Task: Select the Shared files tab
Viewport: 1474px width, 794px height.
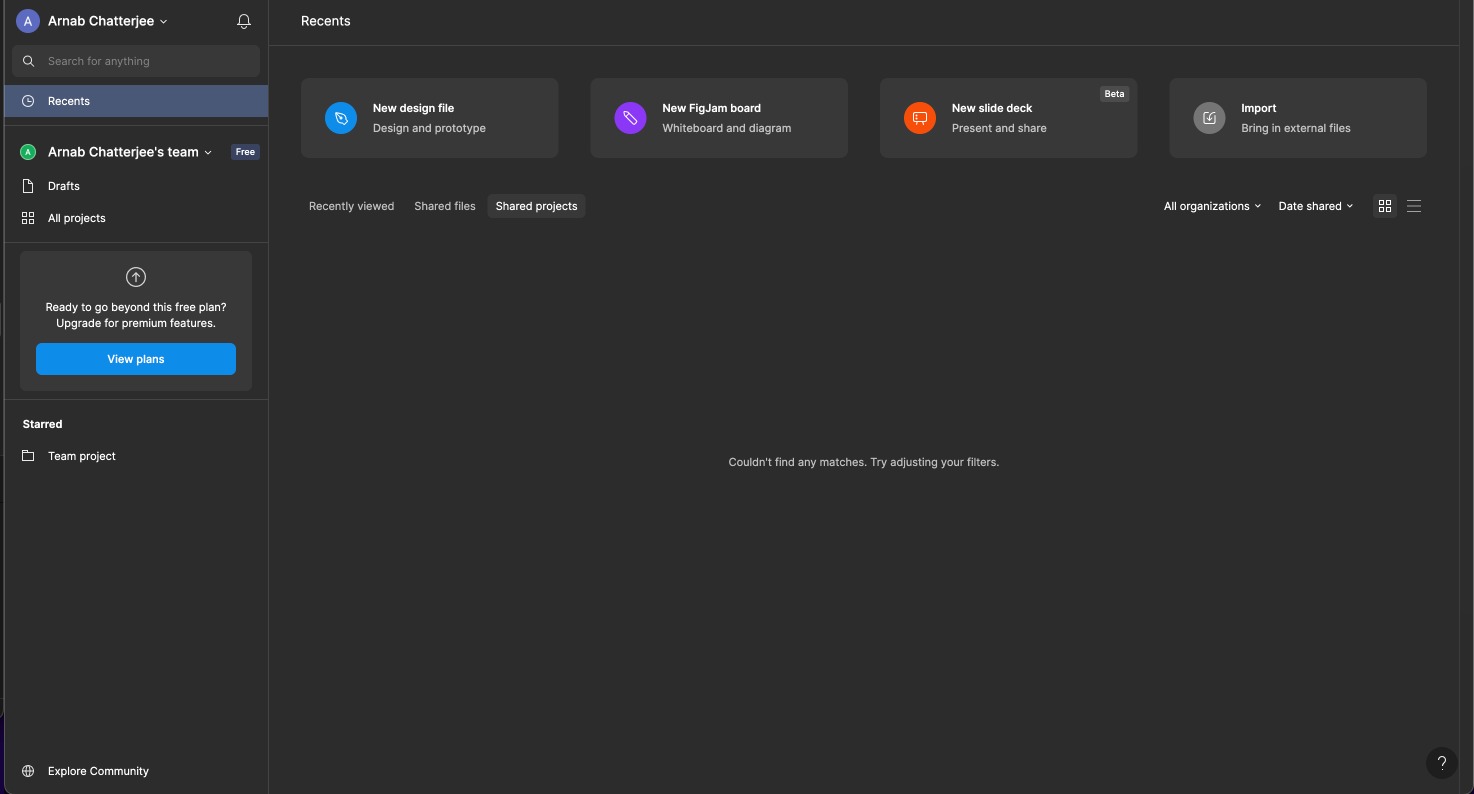Action: click(445, 206)
